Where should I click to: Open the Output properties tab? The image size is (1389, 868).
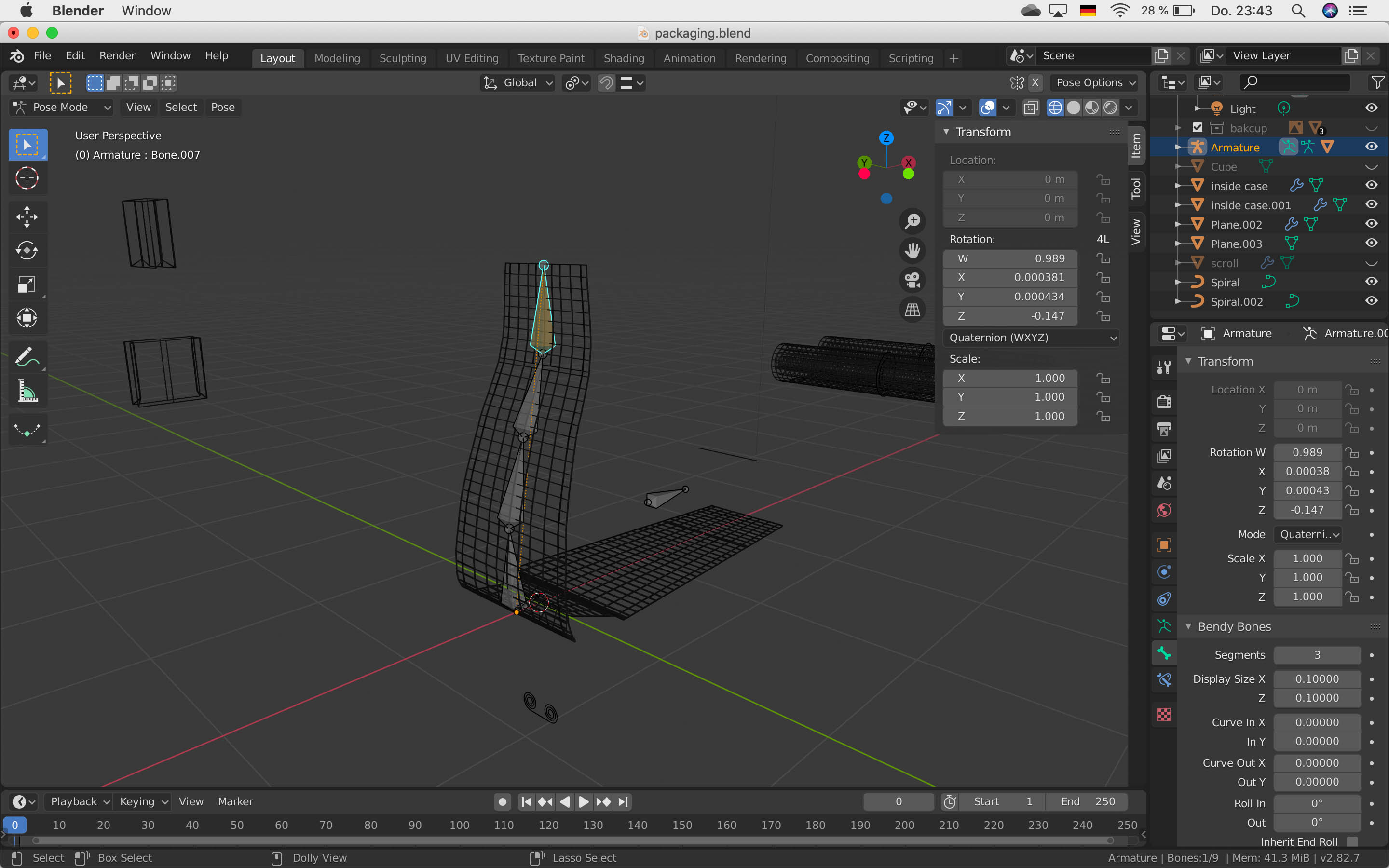click(x=1164, y=428)
